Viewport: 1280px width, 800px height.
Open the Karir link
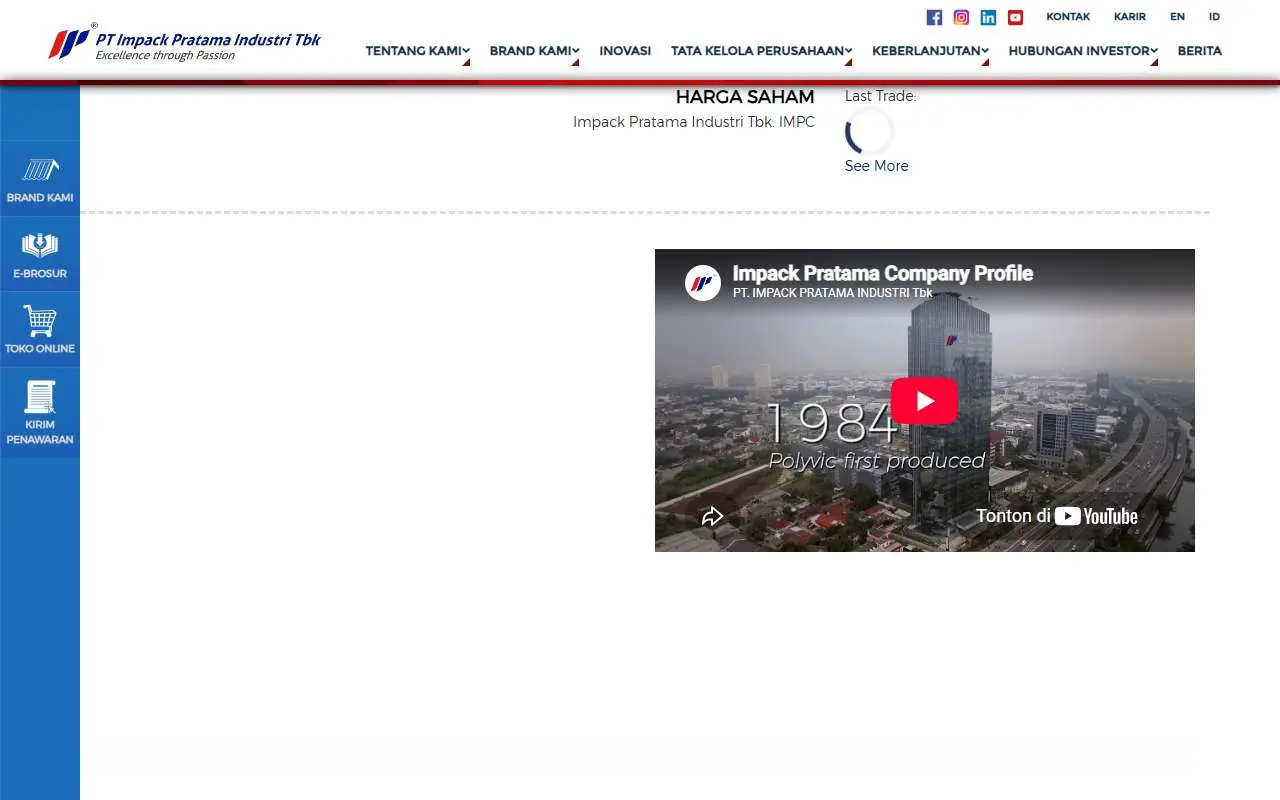[1130, 17]
